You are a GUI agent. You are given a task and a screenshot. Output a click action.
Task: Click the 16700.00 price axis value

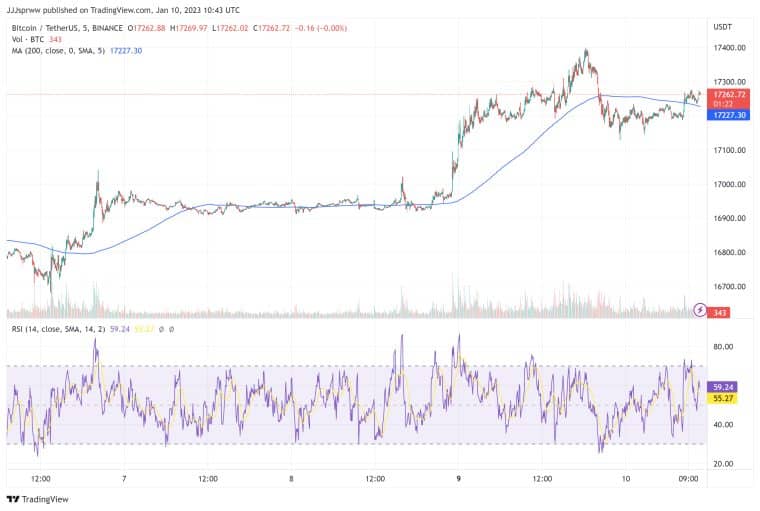coord(729,287)
